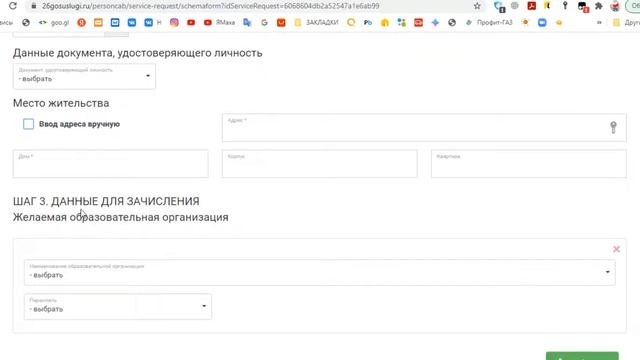Click the key-shaped extension icon in toolbar
Image resolution: width=640 pixels, height=360 pixels.
(565, 6)
